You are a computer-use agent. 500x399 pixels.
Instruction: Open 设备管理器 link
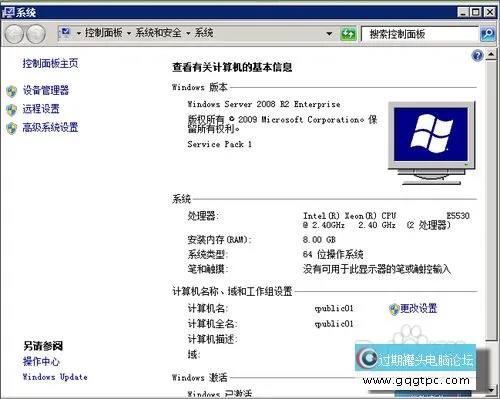click(x=46, y=90)
